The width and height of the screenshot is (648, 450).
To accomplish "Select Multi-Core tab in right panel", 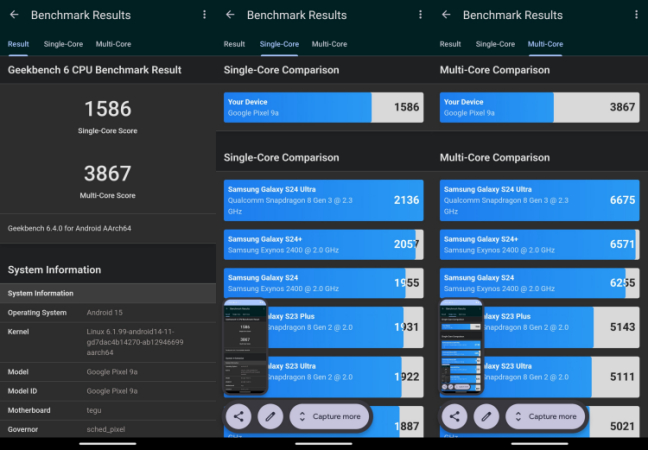I will pos(545,44).
